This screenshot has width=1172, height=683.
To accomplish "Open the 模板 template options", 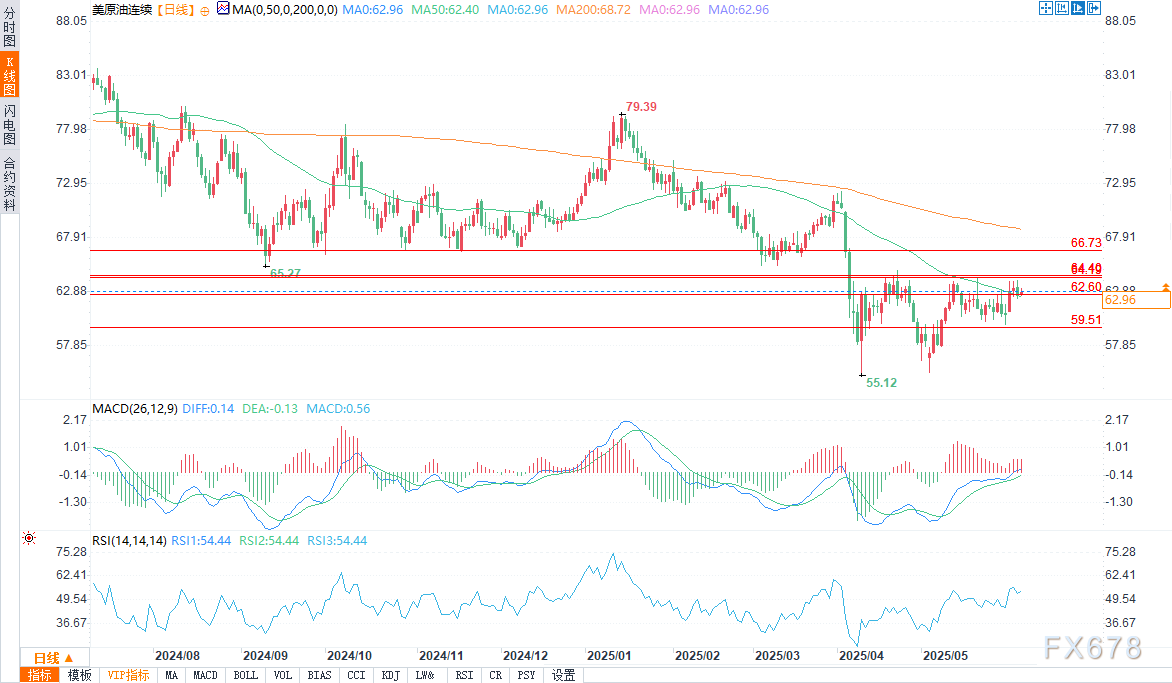I will [x=79, y=675].
